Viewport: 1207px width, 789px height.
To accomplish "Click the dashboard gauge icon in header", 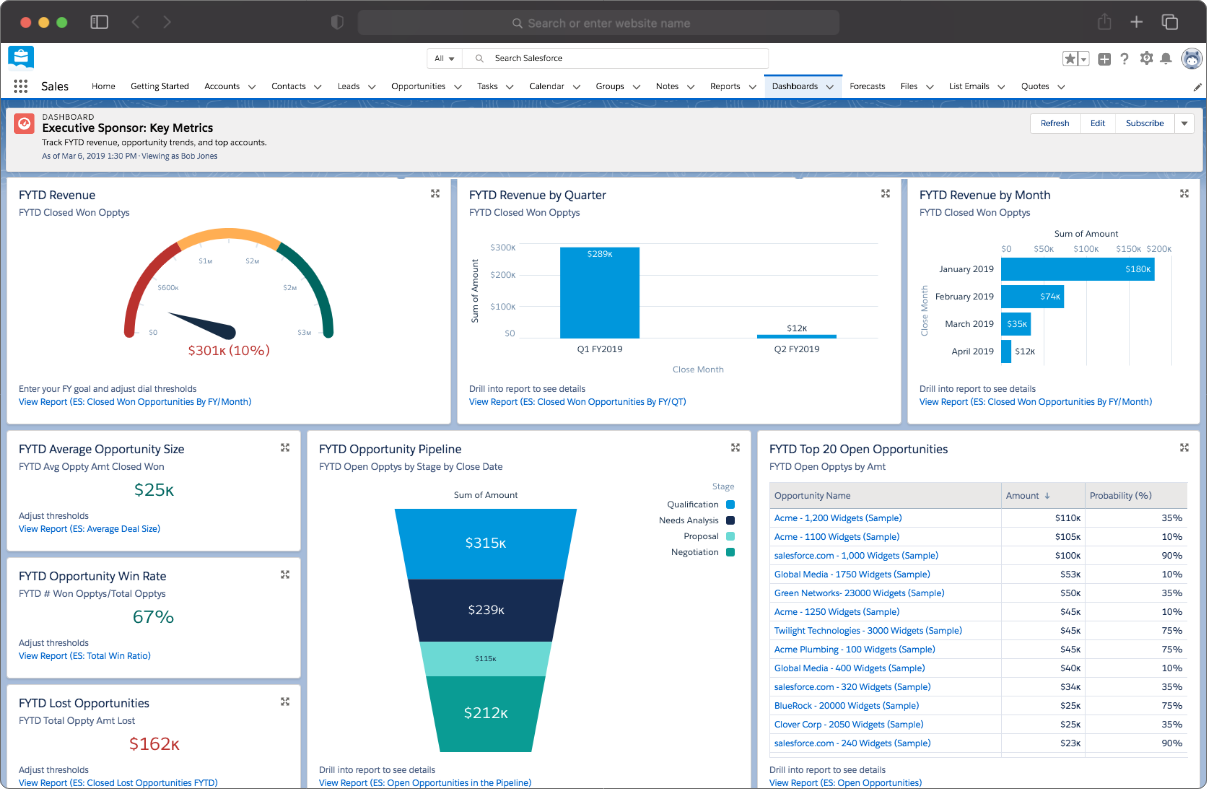I will tap(25, 124).
